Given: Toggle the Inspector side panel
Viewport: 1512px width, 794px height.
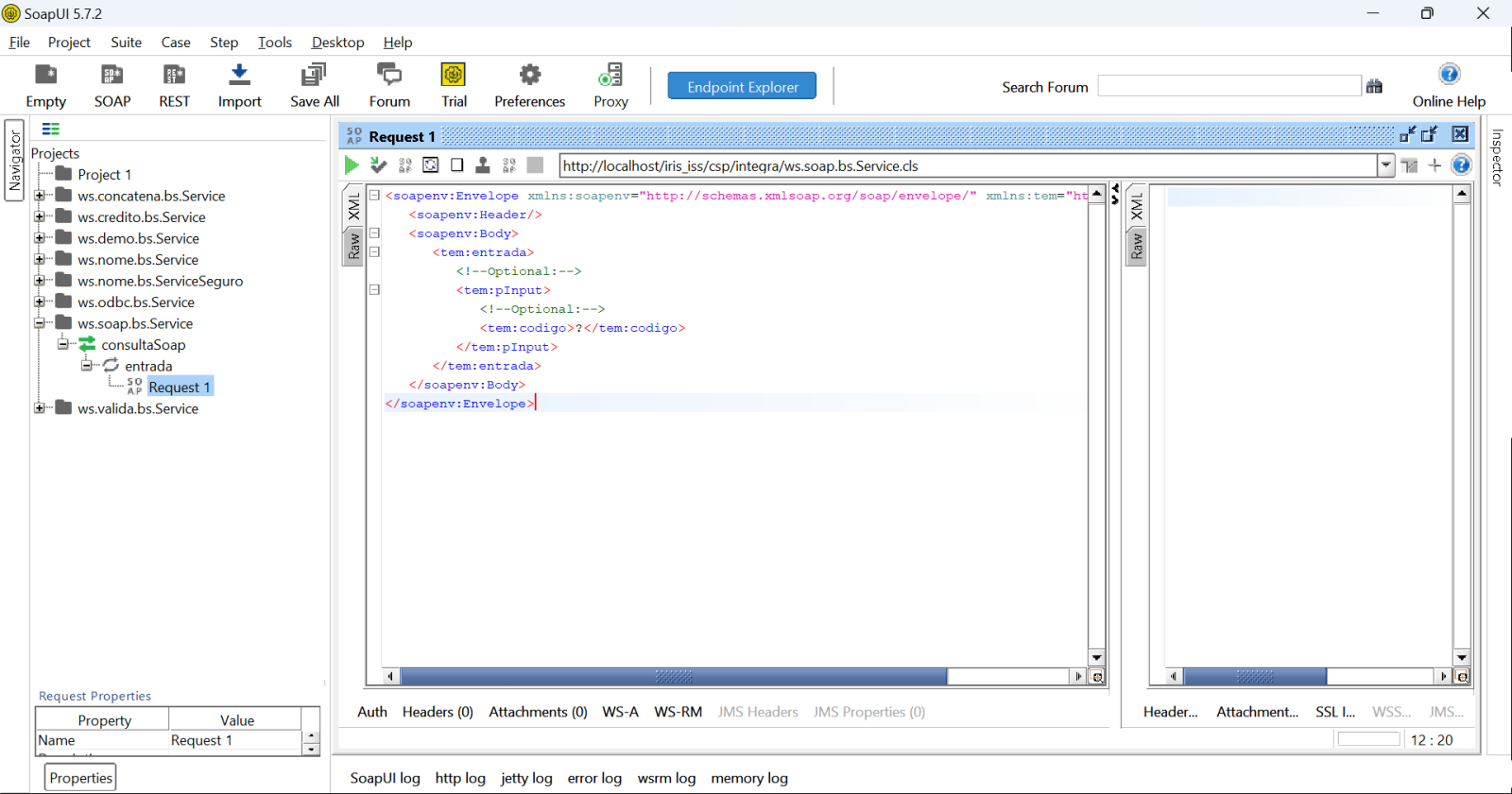Looking at the screenshot, I should 1497,158.
